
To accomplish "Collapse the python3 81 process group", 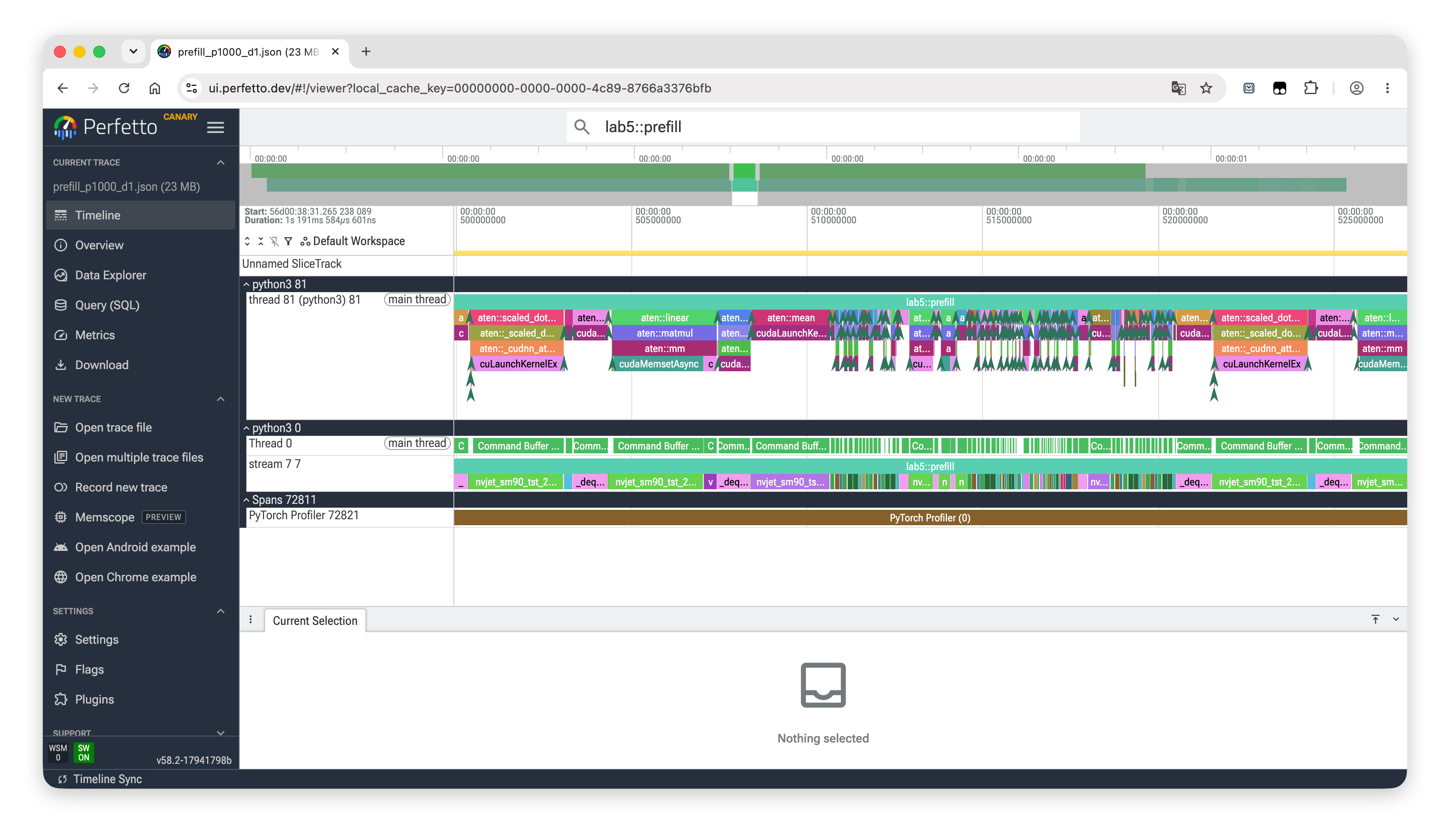I will point(246,284).
